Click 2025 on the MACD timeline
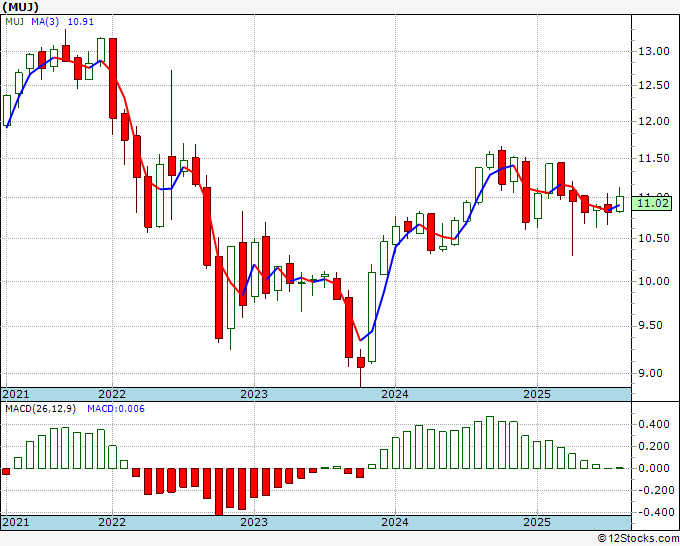The height and width of the screenshot is (546, 680). tap(537, 522)
